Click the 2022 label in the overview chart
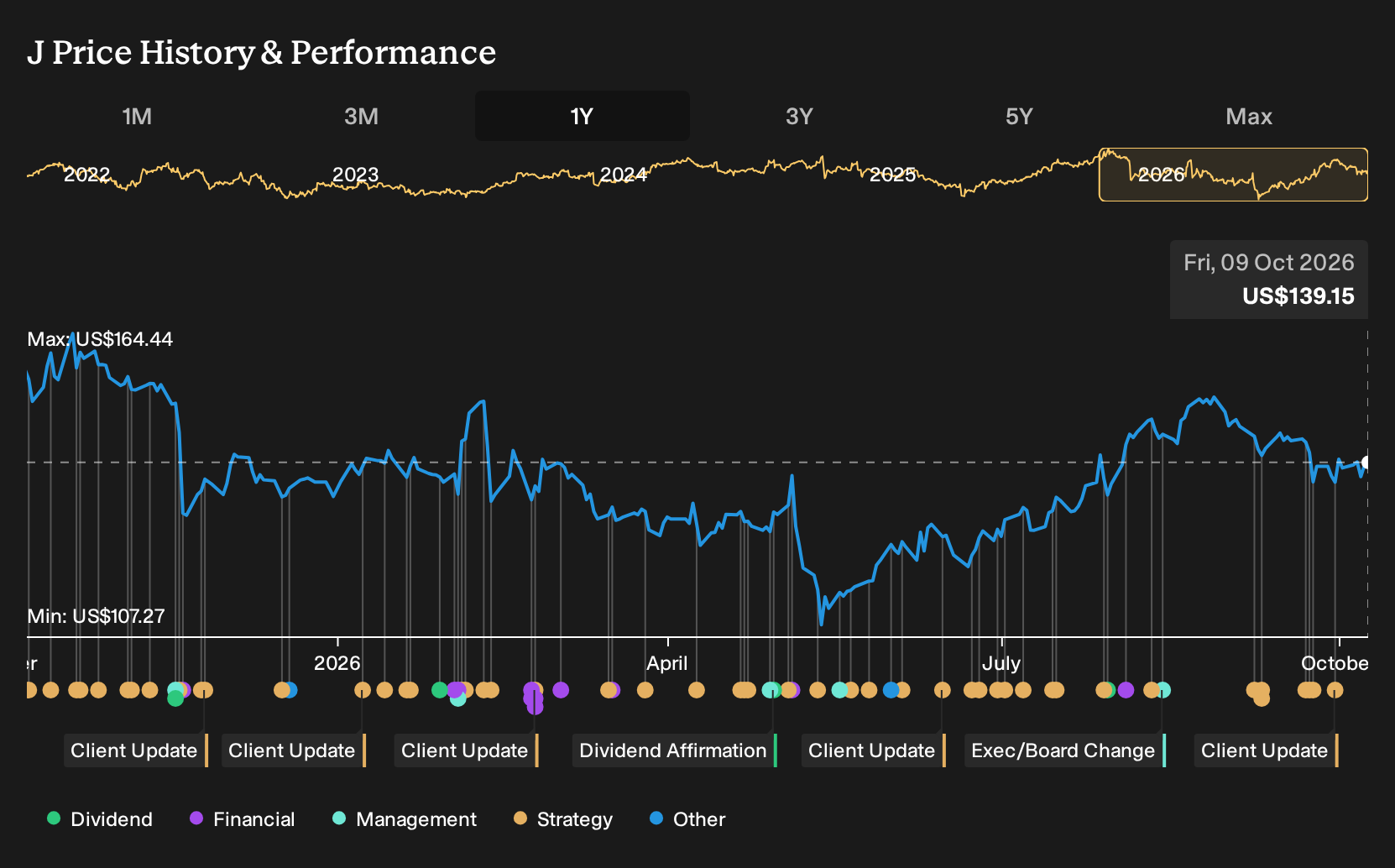Image resolution: width=1395 pixels, height=868 pixels. (87, 175)
